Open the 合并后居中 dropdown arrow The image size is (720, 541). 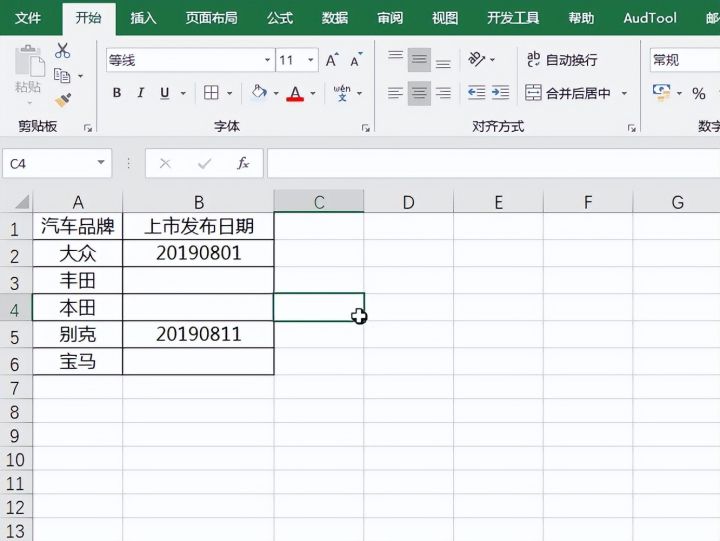coord(624,93)
